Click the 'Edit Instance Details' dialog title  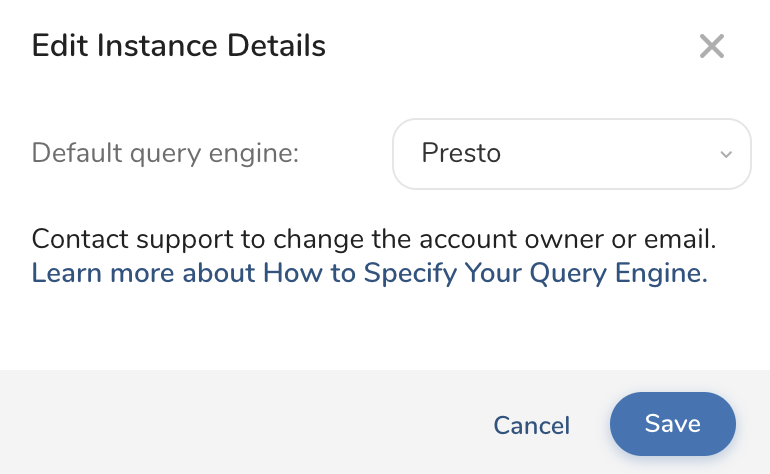coord(178,46)
